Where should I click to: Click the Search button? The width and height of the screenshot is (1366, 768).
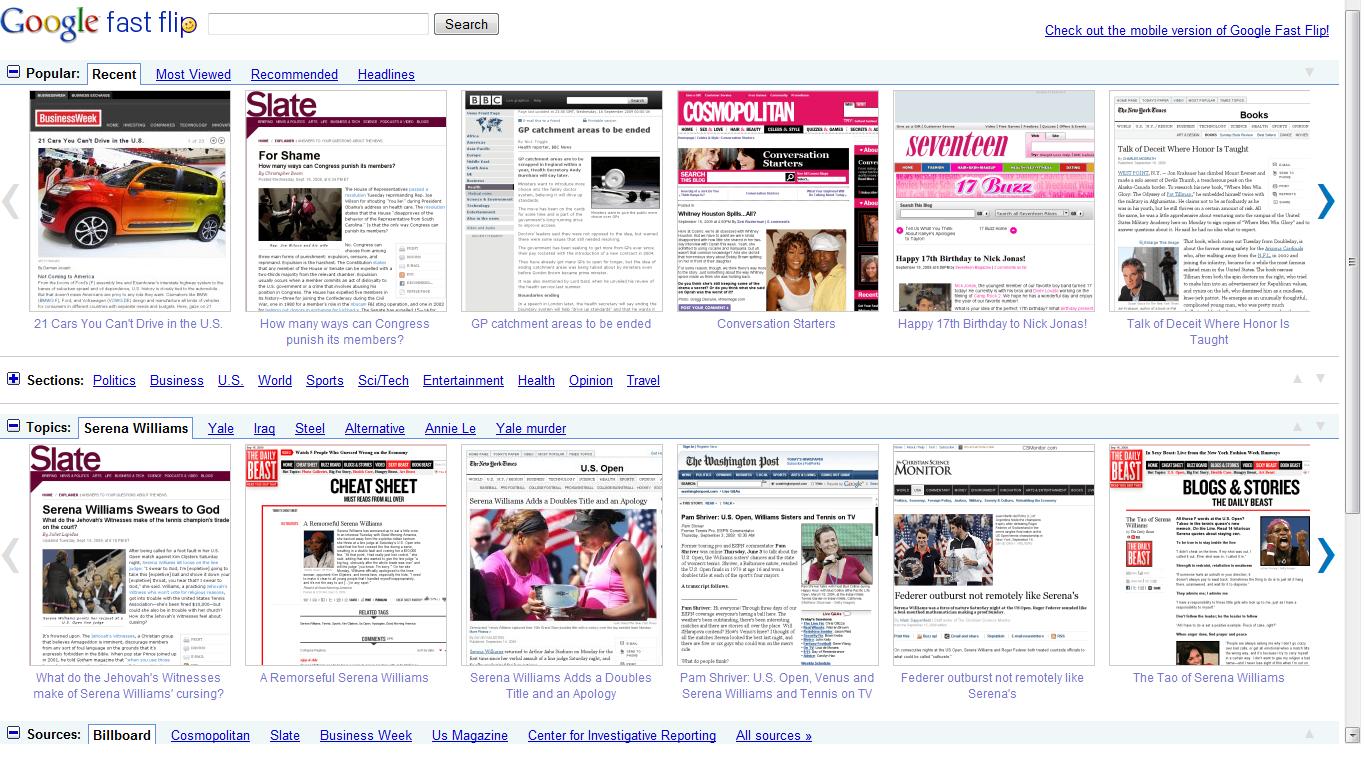click(466, 24)
